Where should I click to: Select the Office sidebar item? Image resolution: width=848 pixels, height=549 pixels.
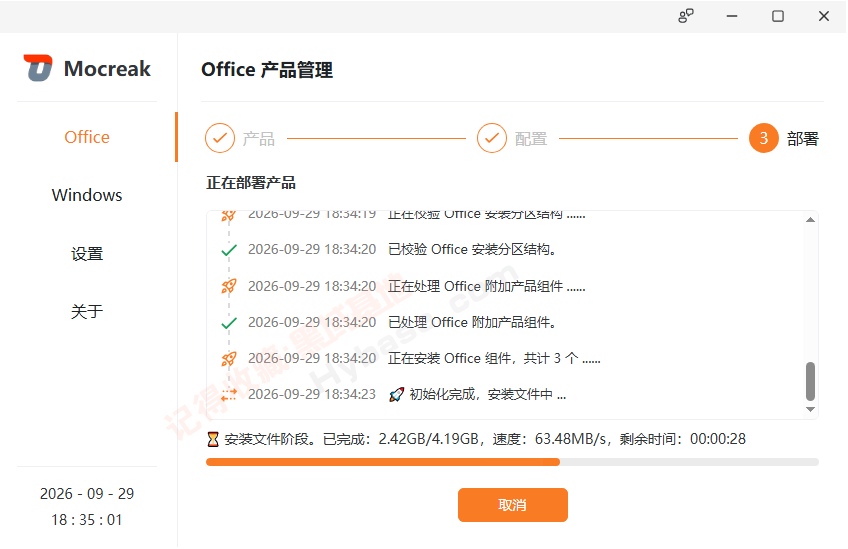pyautogui.click(x=87, y=137)
